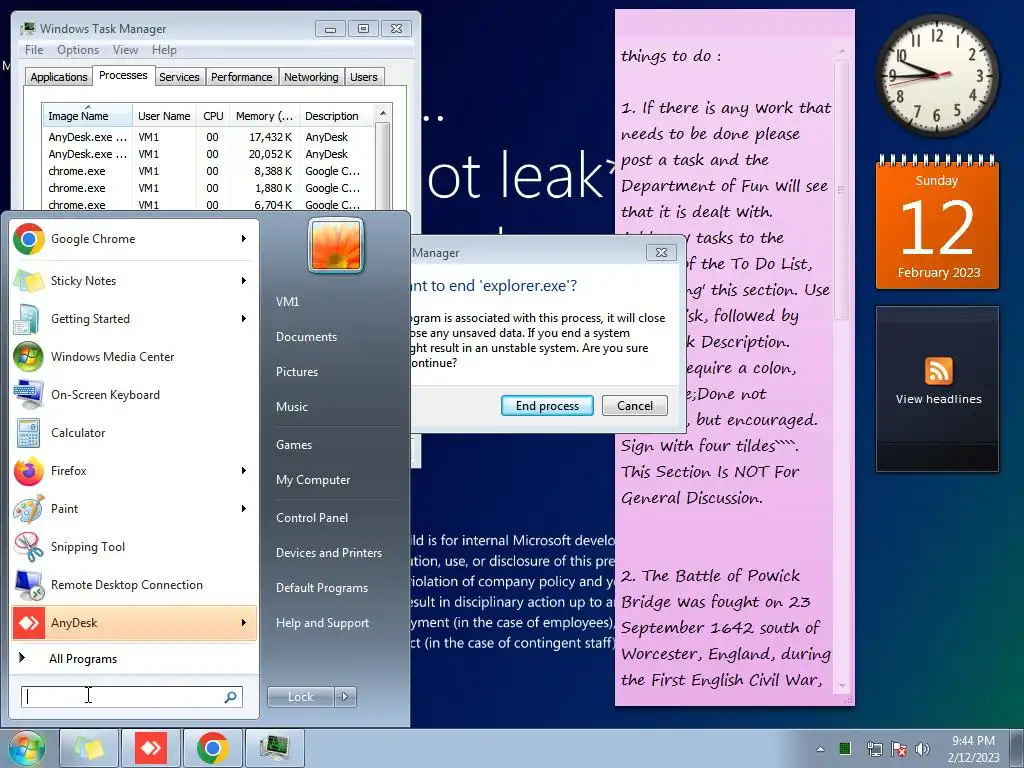Open My Computer link
This screenshot has width=1024, height=768.
click(313, 480)
